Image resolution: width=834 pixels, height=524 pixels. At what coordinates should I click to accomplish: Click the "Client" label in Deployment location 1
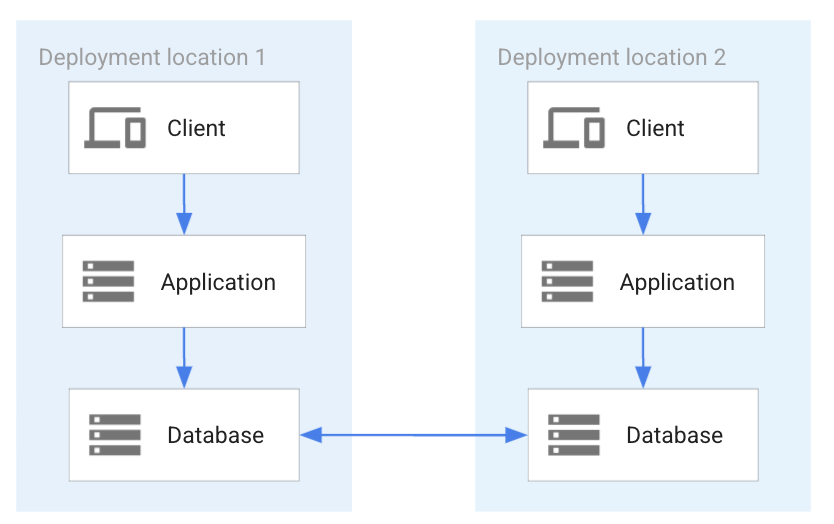196,128
